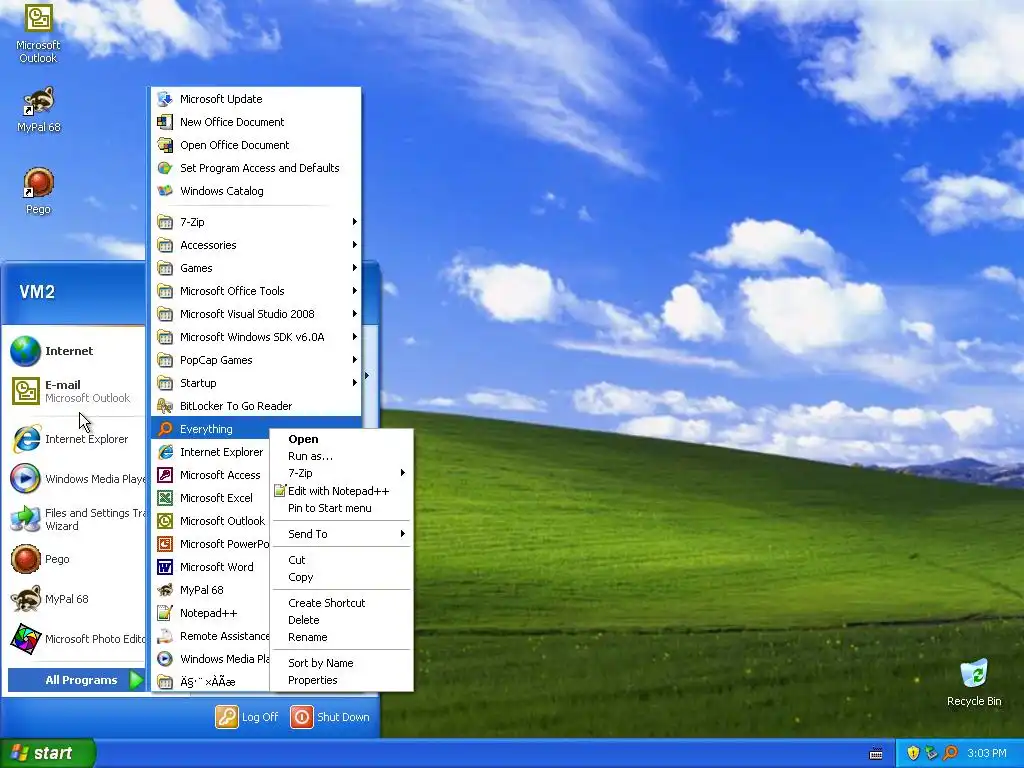Expand the Microsoft Windows SDK v6.0A folder
The height and width of the screenshot is (768, 1024).
tap(256, 337)
